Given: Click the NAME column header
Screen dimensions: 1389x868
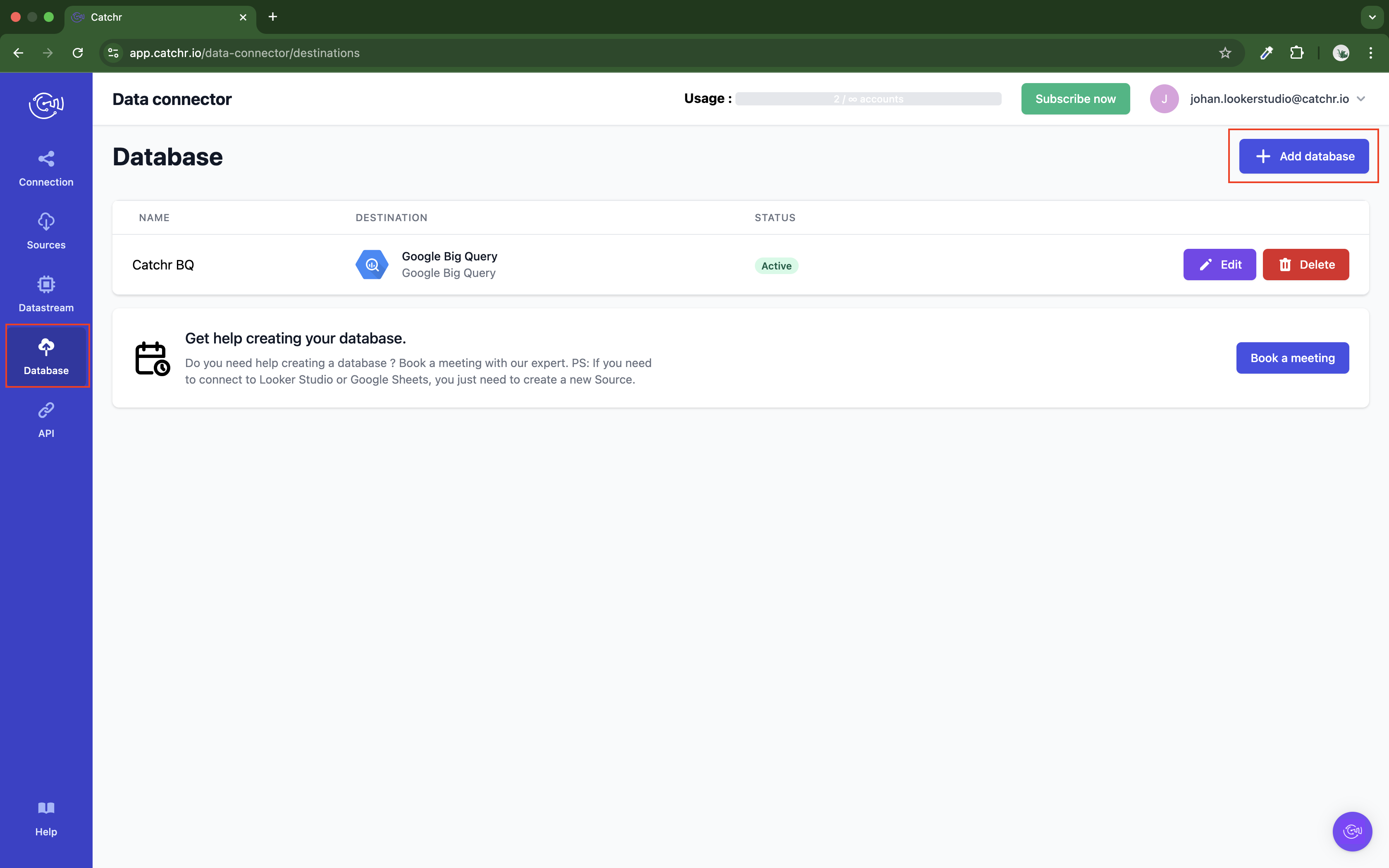Looking at the screenshot, I should click(154, 217).
